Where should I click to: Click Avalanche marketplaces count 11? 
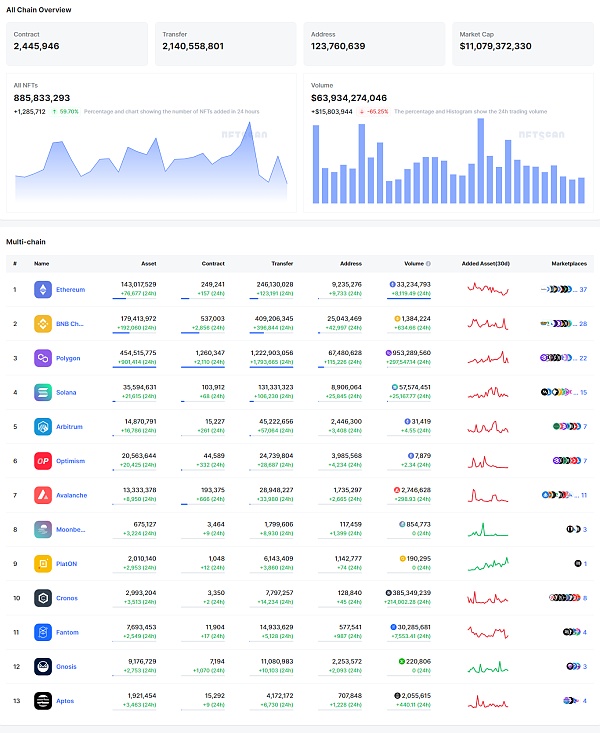(x=584, y=495)
